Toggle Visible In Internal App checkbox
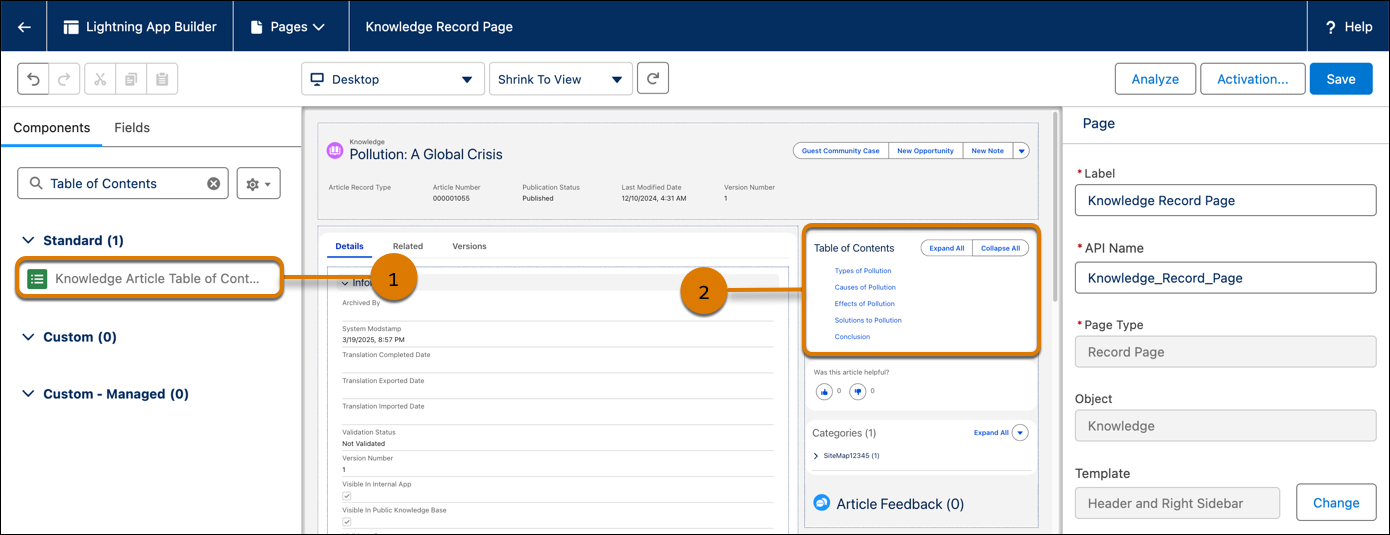1390x535 pixels. 347,496
